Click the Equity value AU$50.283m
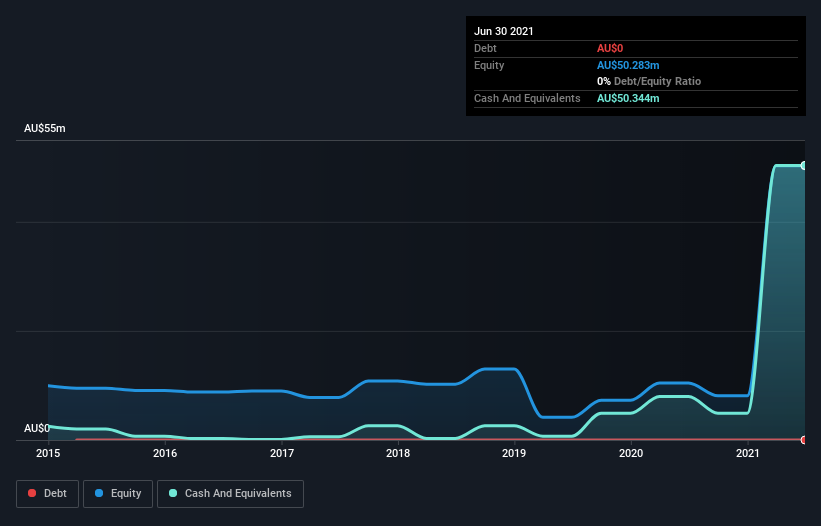Image resolution: width=821 pixels, height=526 pixels. [x=628, y=65]
